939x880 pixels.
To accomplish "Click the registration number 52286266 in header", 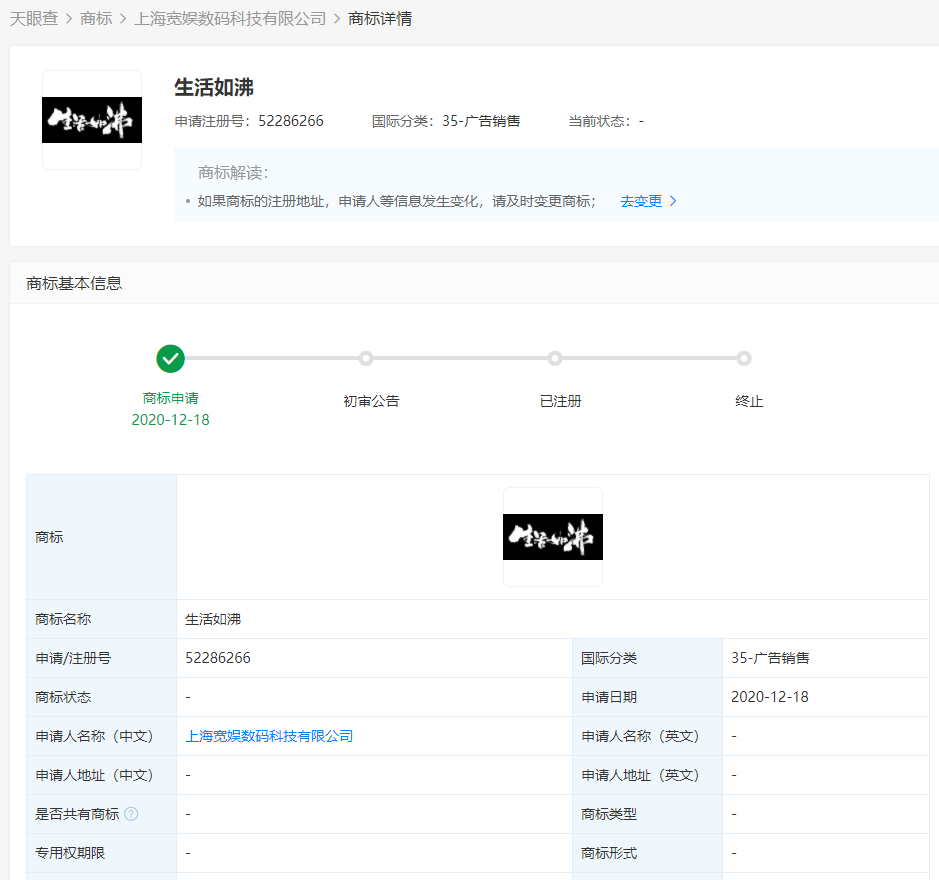I will pyautogui.click(x=291, y=121).
